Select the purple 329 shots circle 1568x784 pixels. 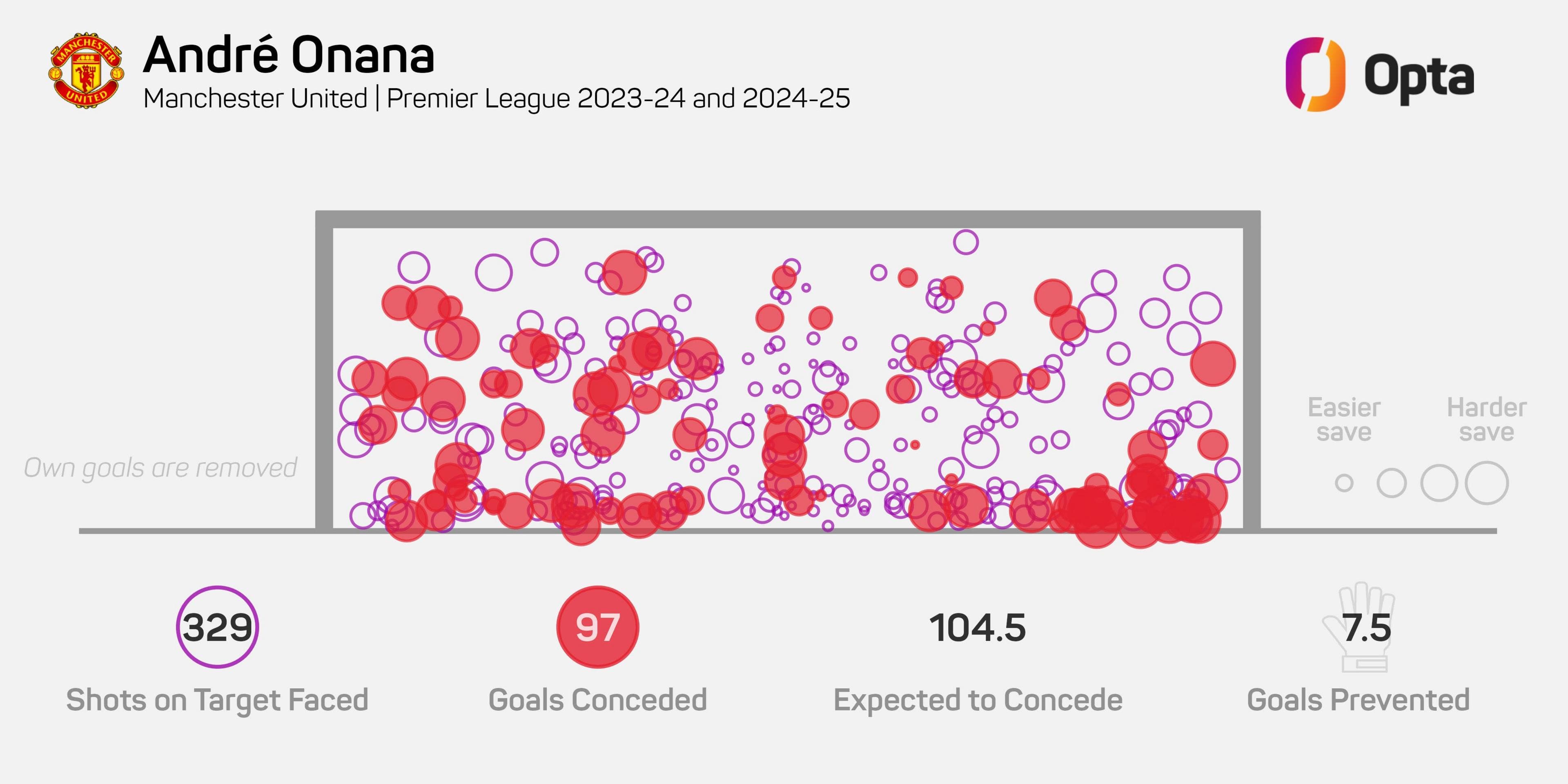point(217,627)
